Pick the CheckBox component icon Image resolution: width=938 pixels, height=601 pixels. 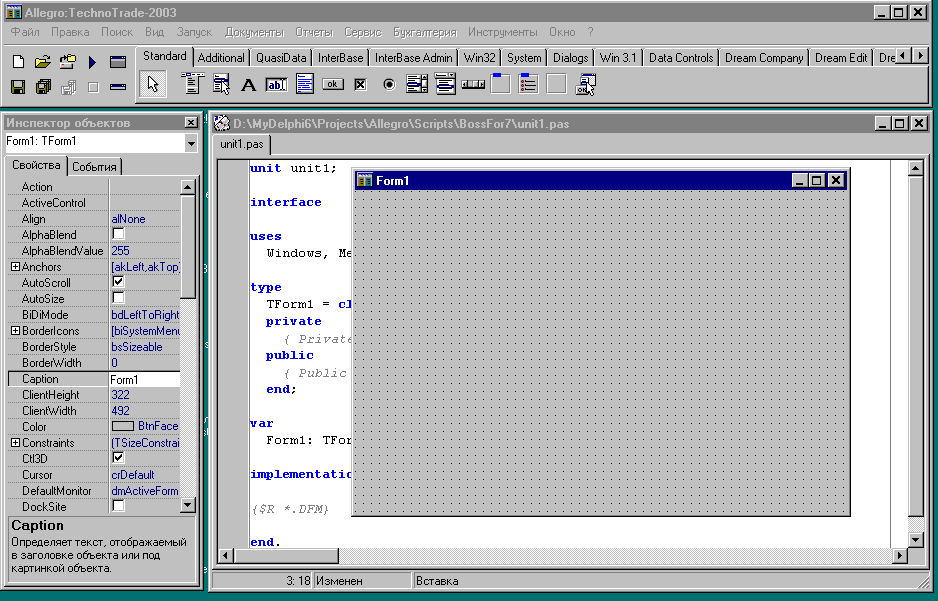click(x=360, y=84)
